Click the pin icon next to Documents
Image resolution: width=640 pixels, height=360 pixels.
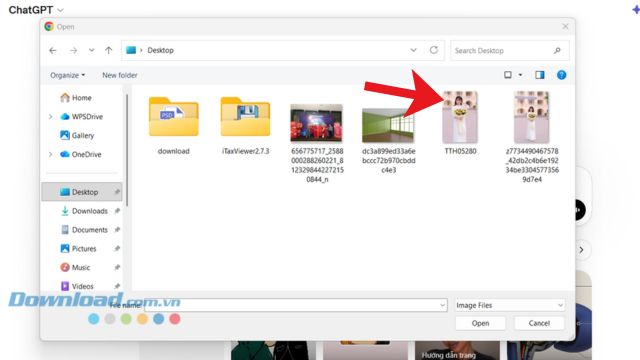[117, 230]
